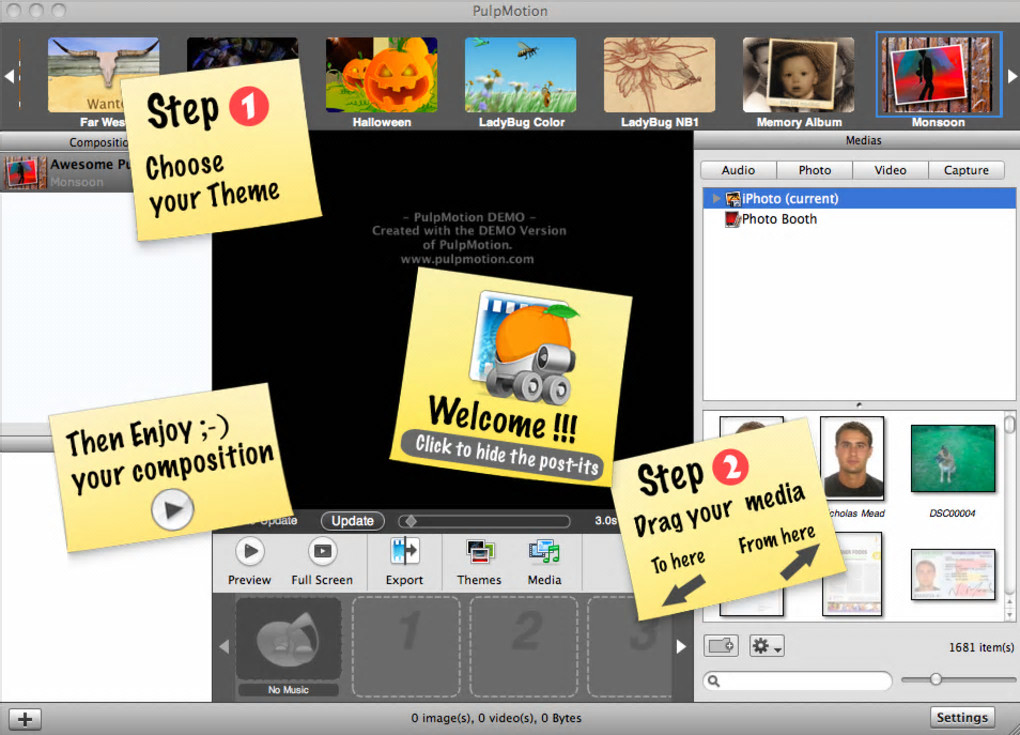Screen dimensions: 1020x735
Task: Select the ID card photo thumbnail
Action: click(953, 574)
